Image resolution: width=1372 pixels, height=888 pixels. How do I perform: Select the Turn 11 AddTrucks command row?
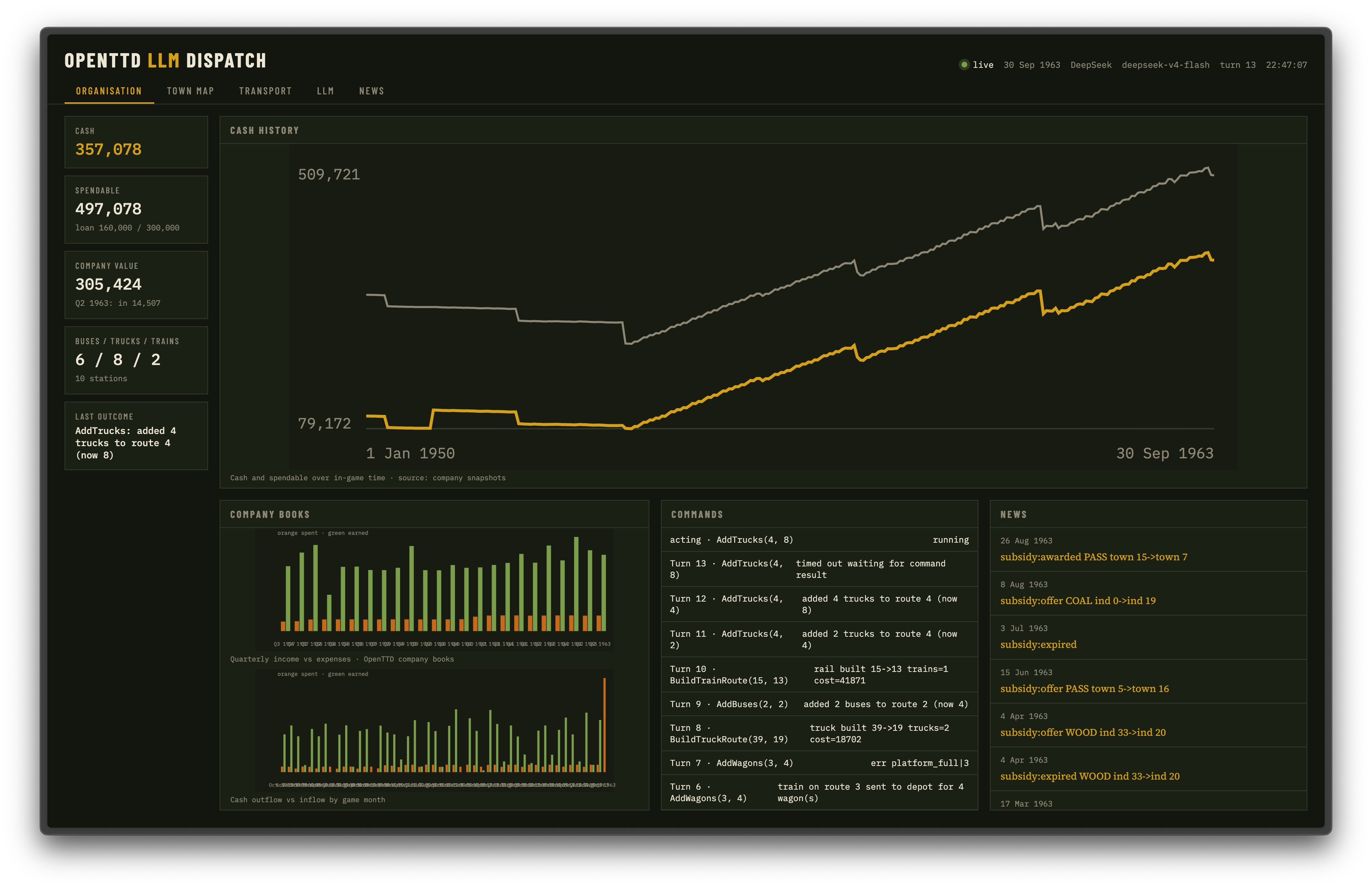tap(819, 640)
